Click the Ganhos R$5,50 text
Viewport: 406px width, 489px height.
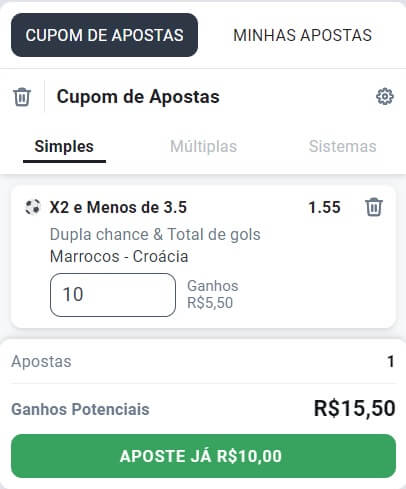[x=213, y=294]
